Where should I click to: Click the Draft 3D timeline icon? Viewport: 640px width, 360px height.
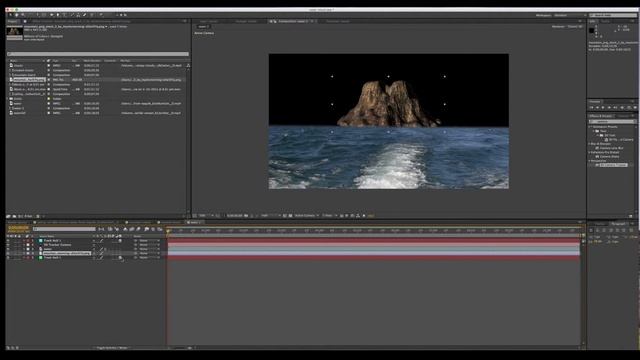[117, 229]
